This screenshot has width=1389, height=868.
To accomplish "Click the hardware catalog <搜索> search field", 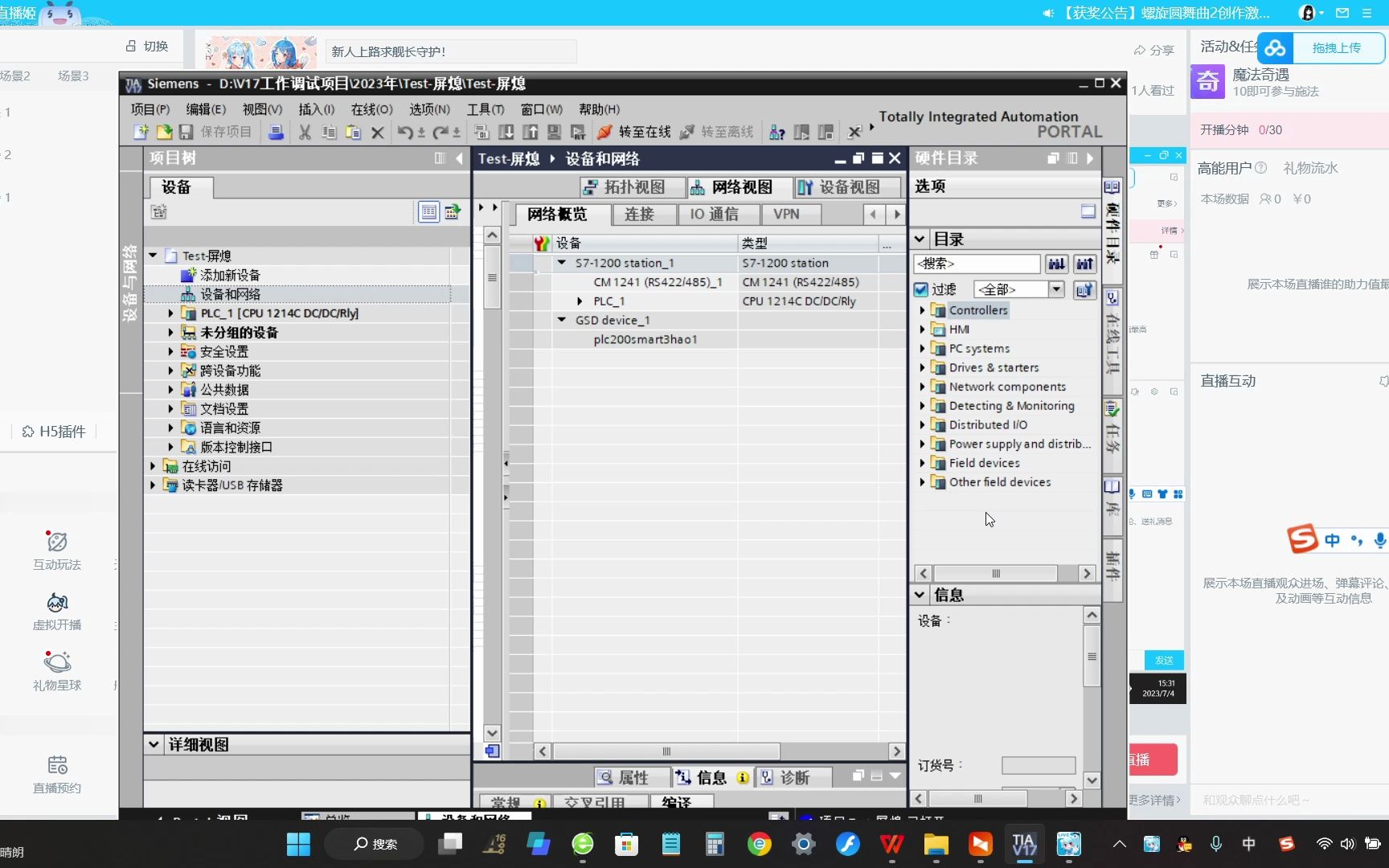I will [977, 264].
